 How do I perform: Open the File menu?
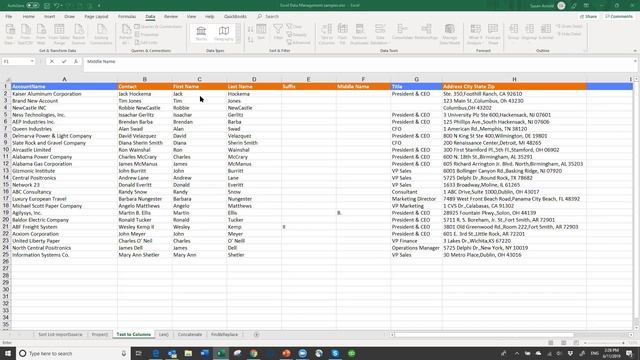point(9,16)
